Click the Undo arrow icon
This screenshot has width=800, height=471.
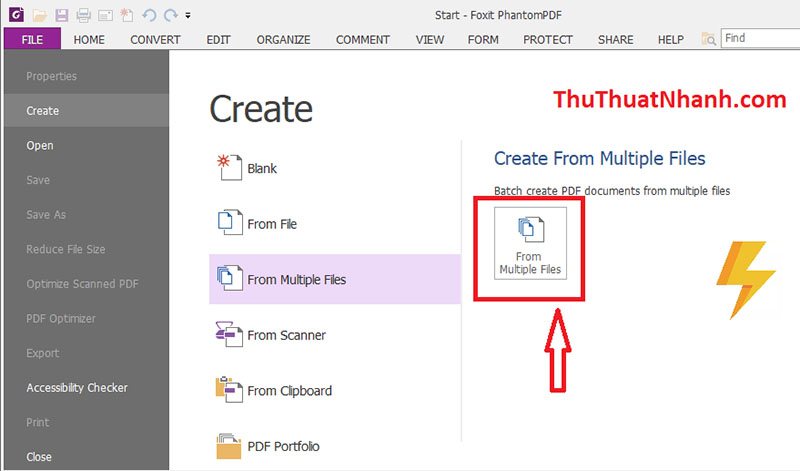[149, 15]
